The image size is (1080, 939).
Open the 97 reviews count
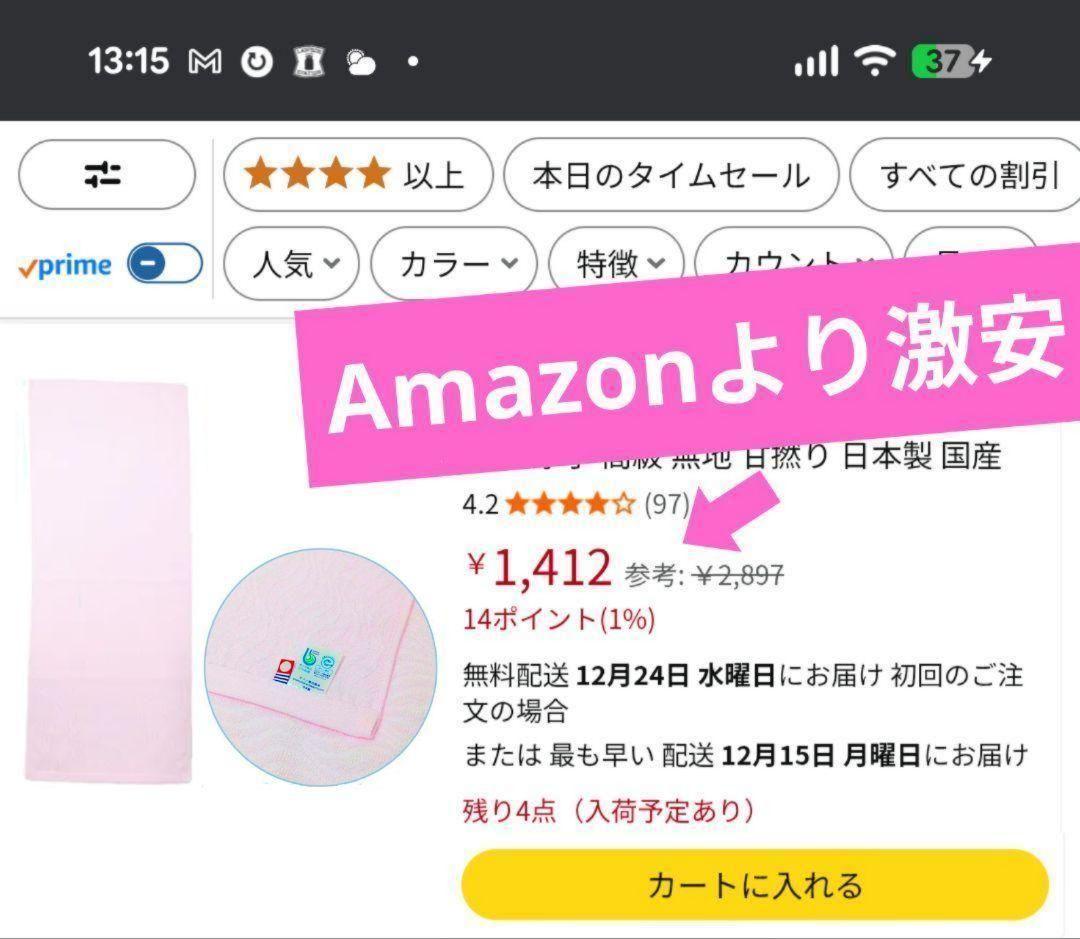[x=666, y=504]
